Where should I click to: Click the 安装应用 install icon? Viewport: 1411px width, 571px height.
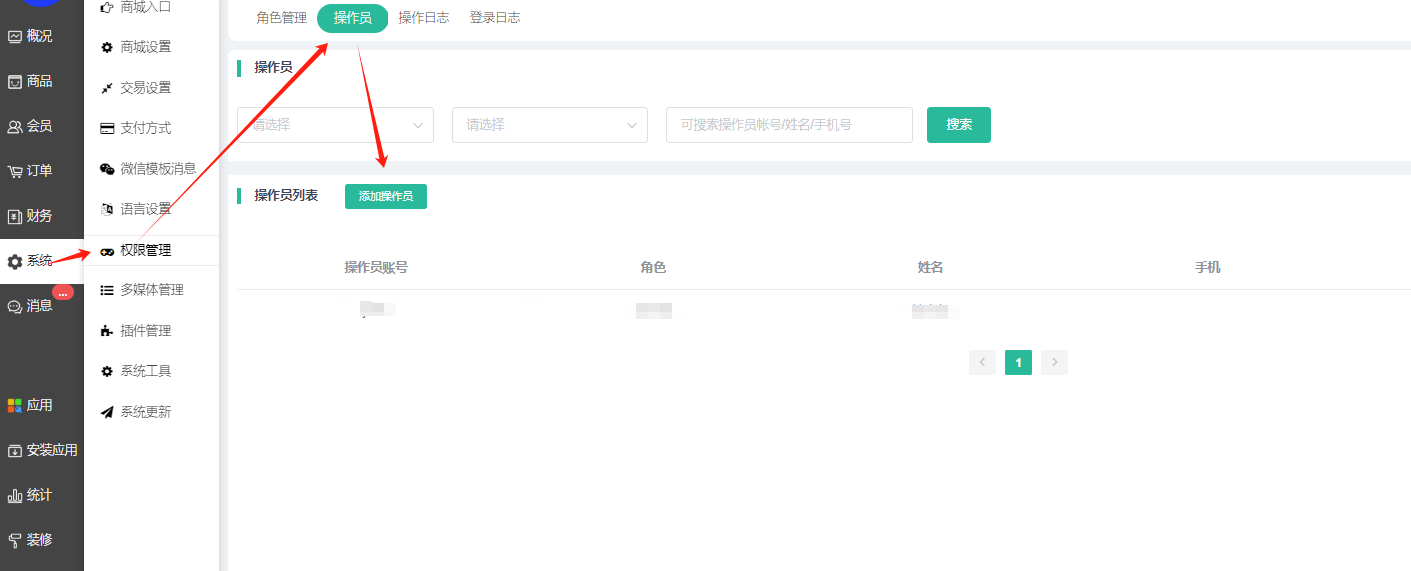(x=15, y=450)
